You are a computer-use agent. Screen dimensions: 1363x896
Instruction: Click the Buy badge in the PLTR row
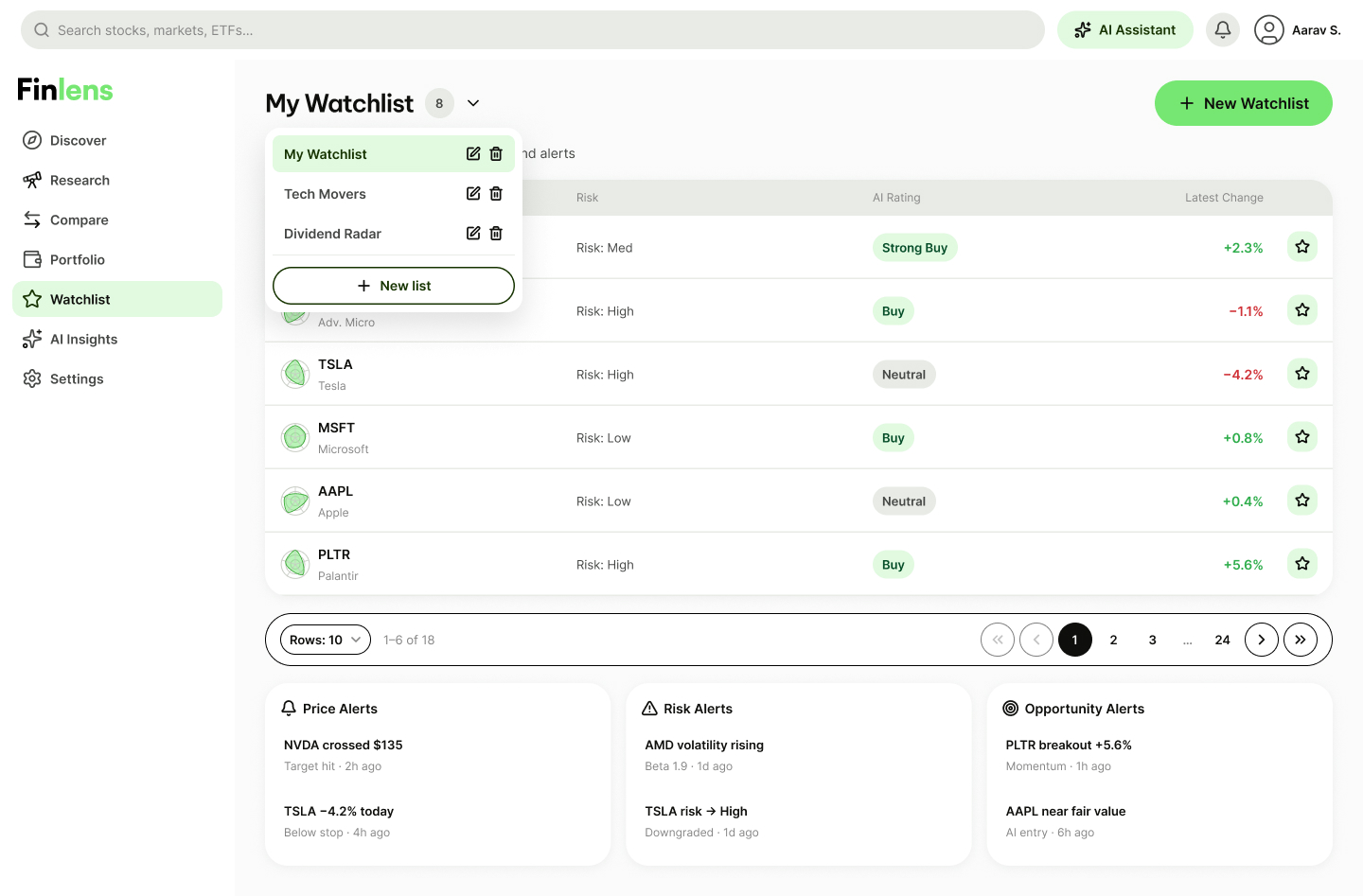pyautogui.click(x=894, y=565)
